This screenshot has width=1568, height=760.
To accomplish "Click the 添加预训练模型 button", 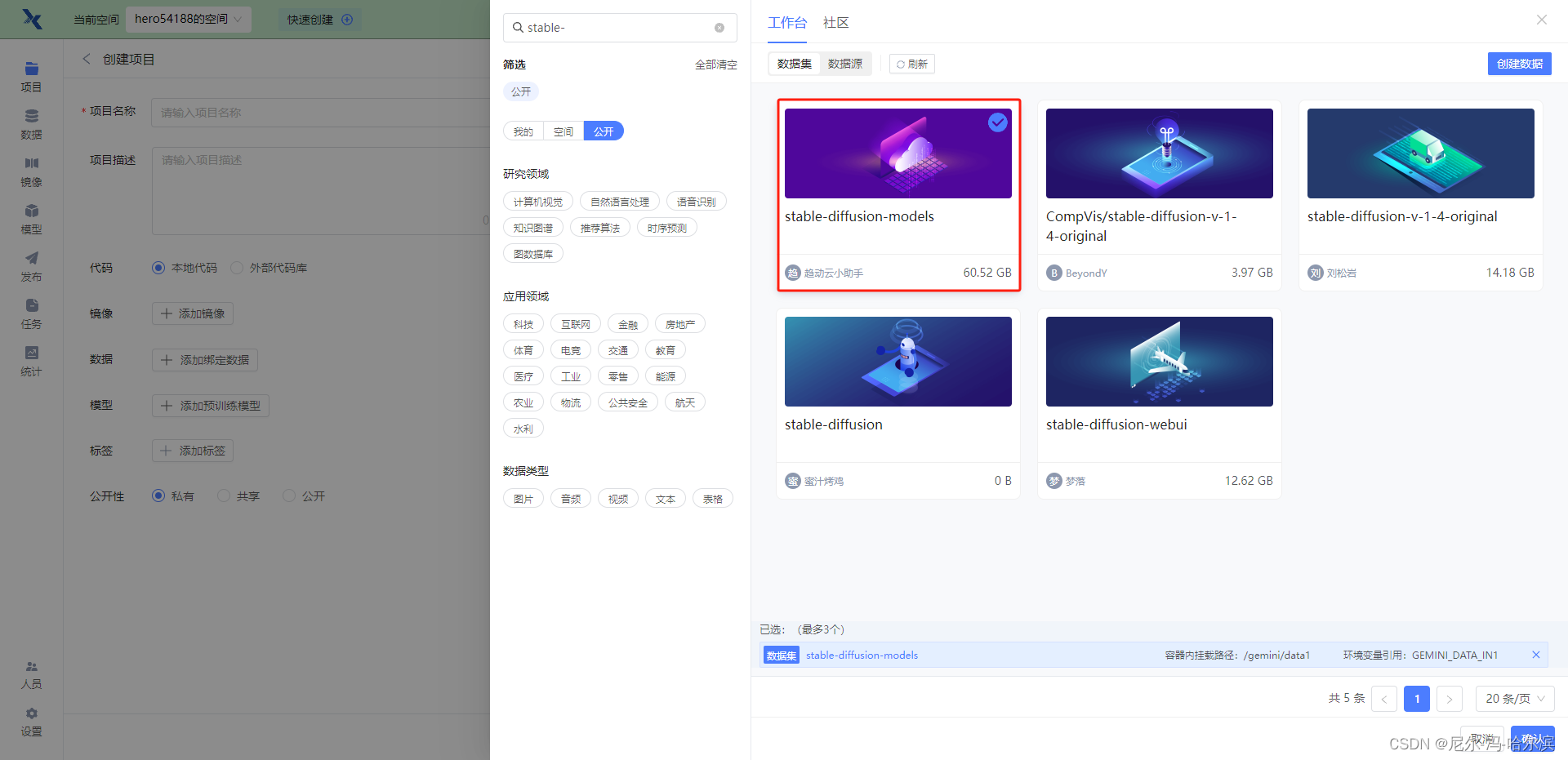I will (x=211, y=406).
